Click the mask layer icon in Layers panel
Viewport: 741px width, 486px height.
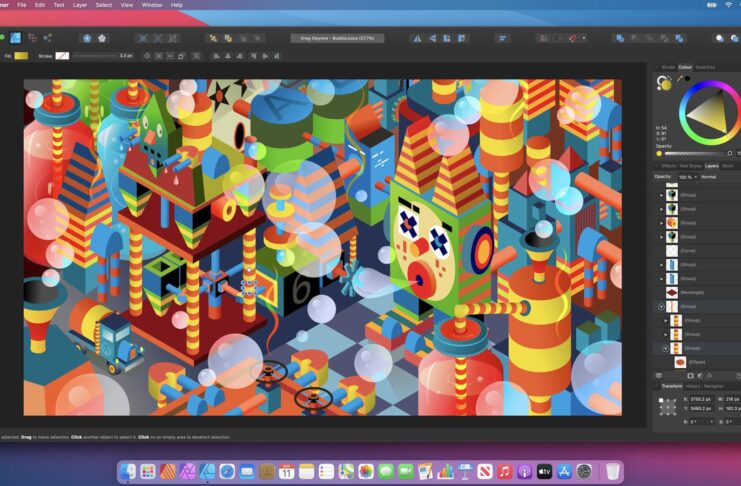pos(690,376)
